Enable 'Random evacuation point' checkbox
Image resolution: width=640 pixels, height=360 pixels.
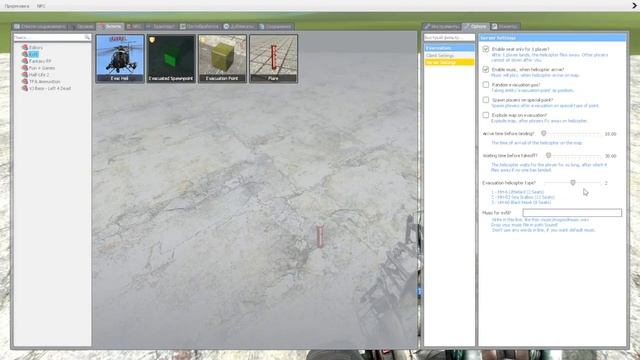[486, 85]
